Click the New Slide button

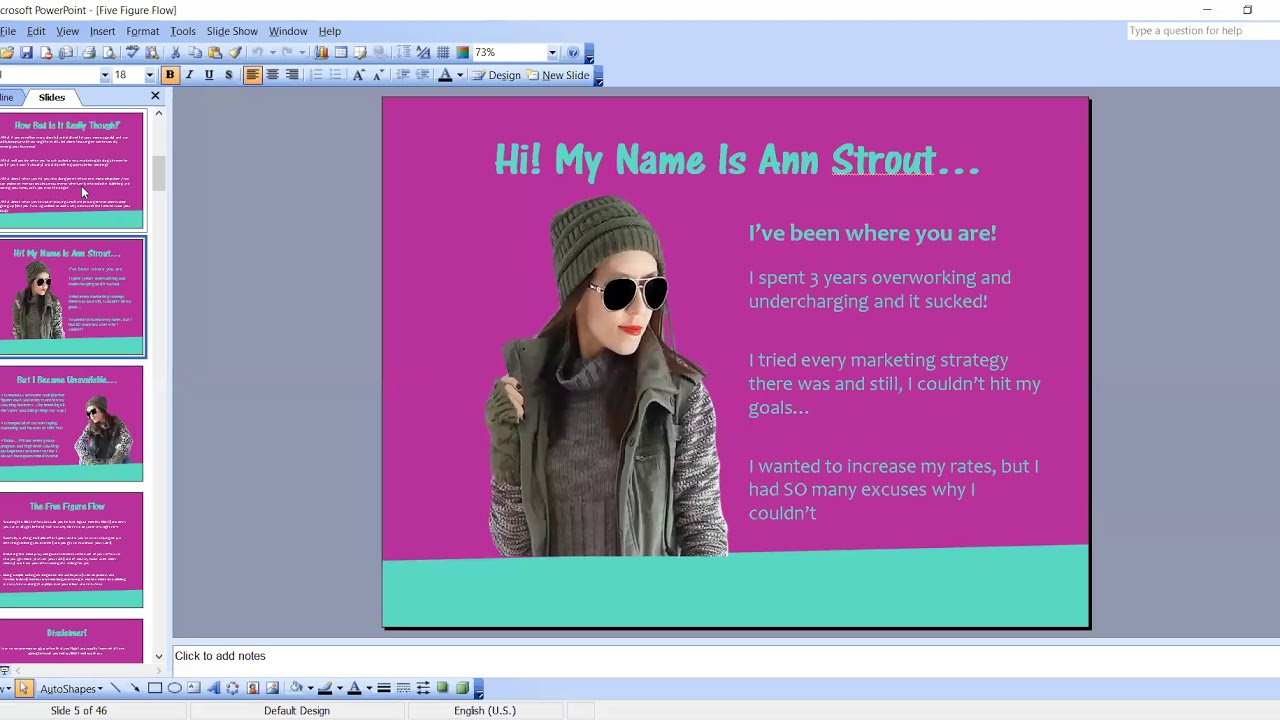558,75
